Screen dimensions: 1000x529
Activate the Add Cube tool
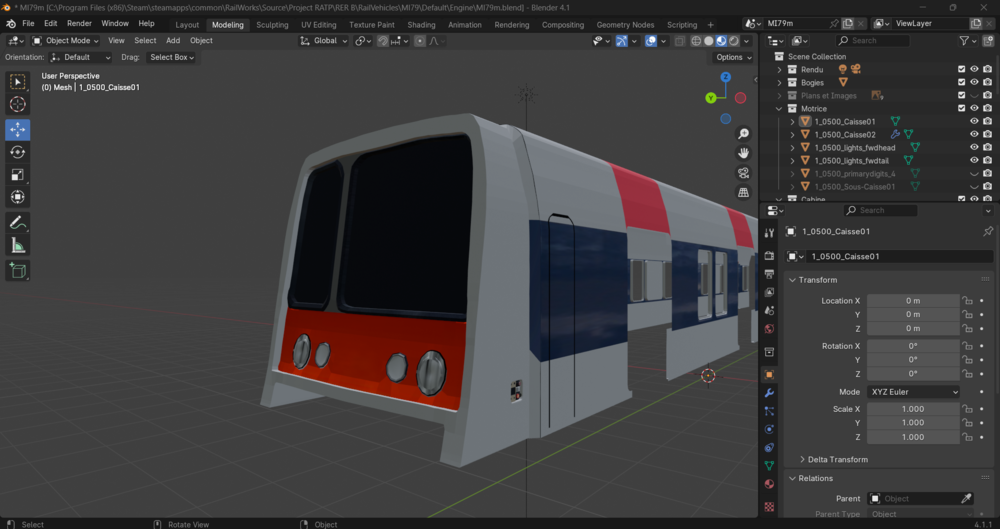17,271
